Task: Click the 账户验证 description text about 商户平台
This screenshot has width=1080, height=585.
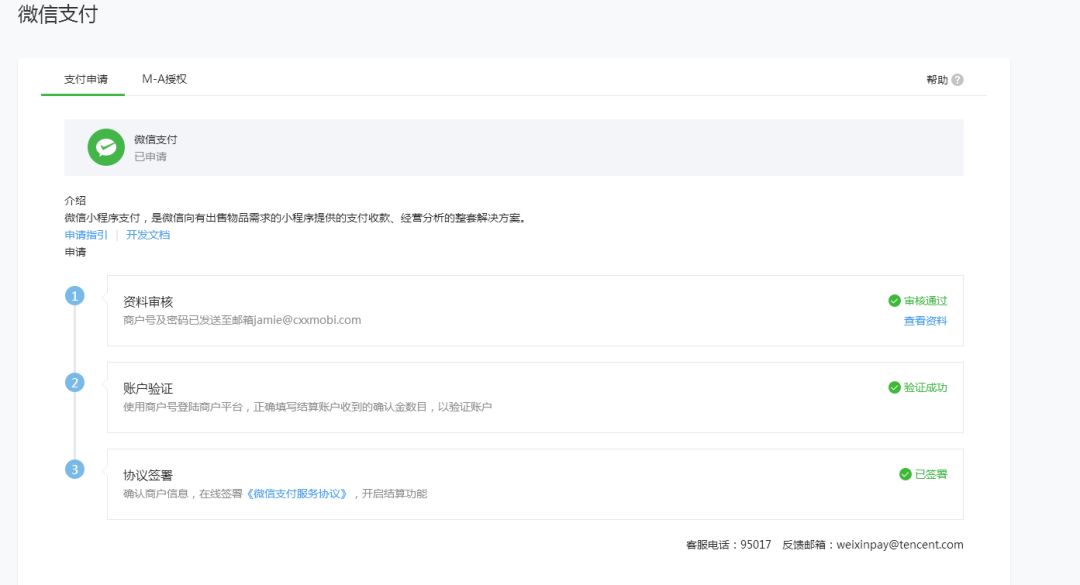Action: 307,407
